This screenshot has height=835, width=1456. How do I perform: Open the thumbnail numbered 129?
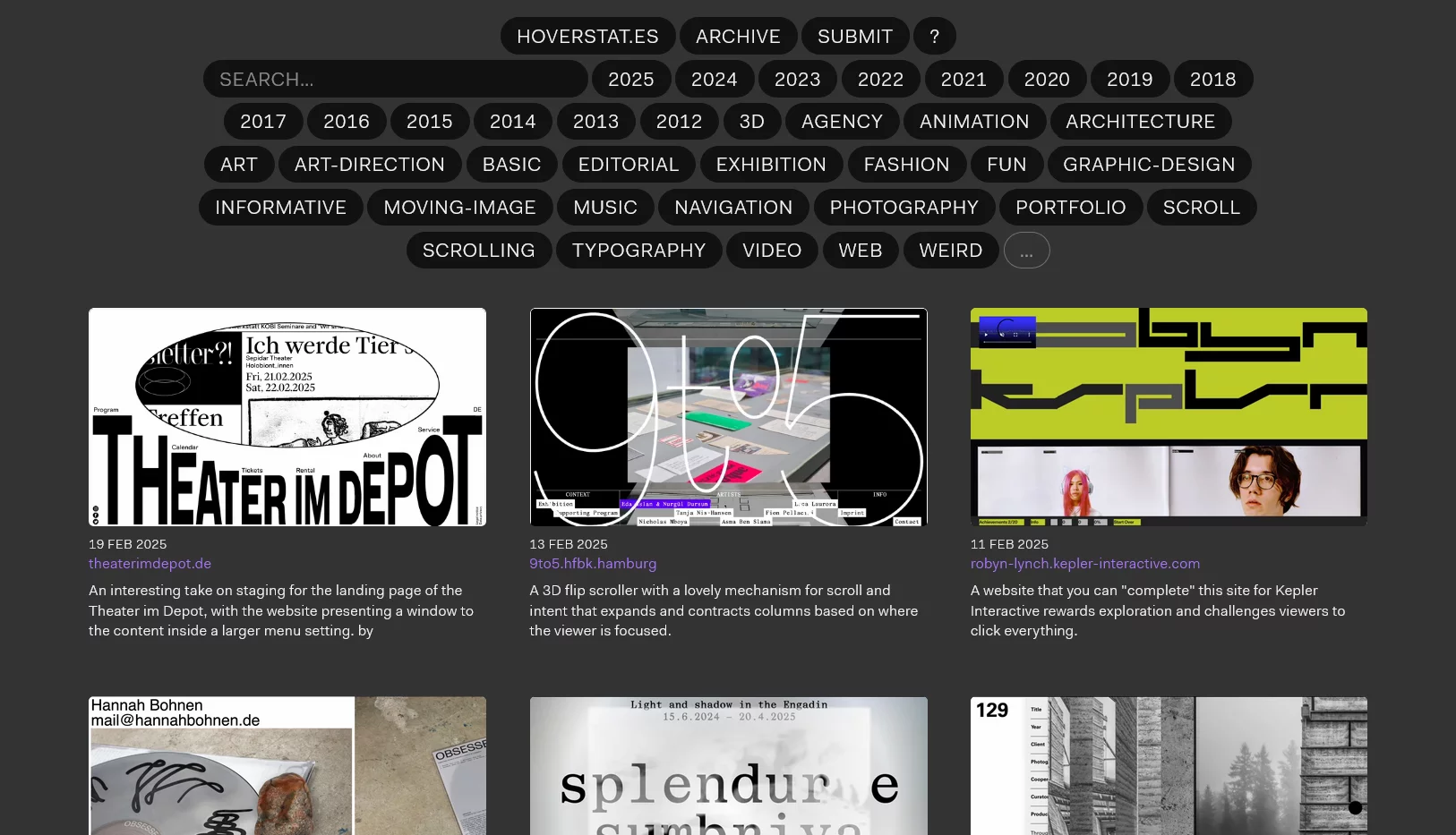pyautogui.click(x=1169, y=766)
